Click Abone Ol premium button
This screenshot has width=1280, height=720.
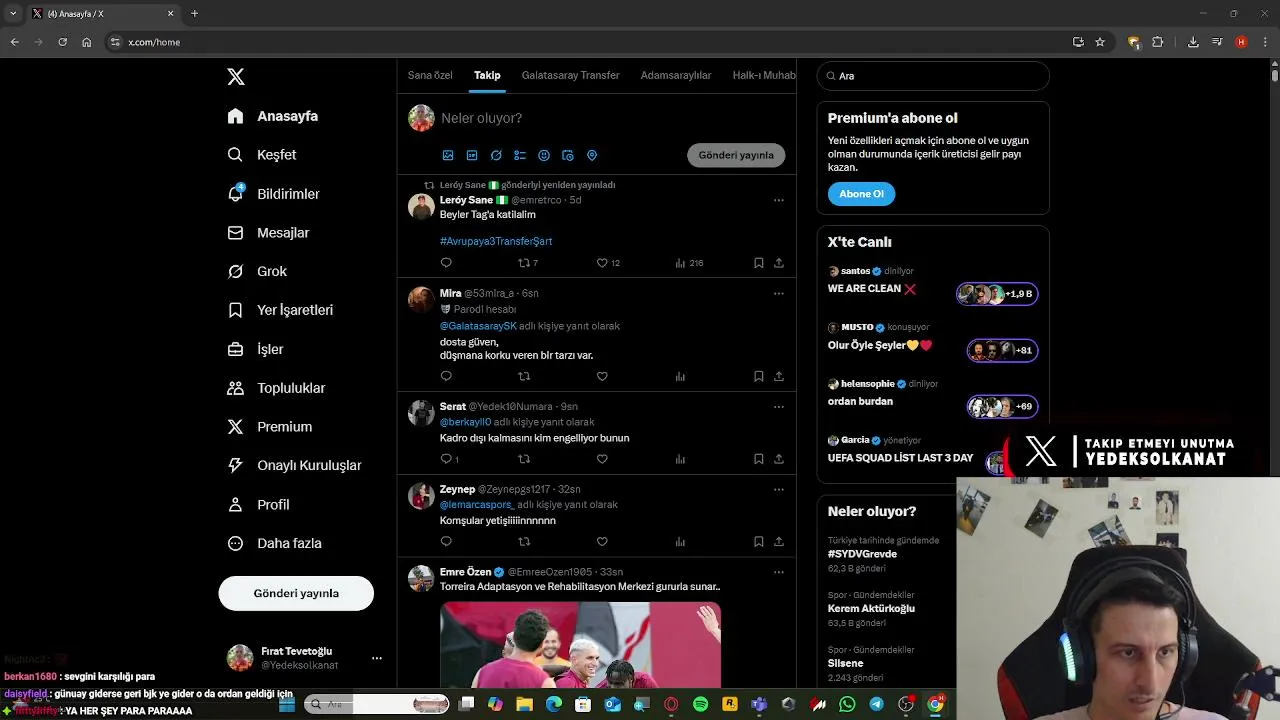(x=861, y=194)
